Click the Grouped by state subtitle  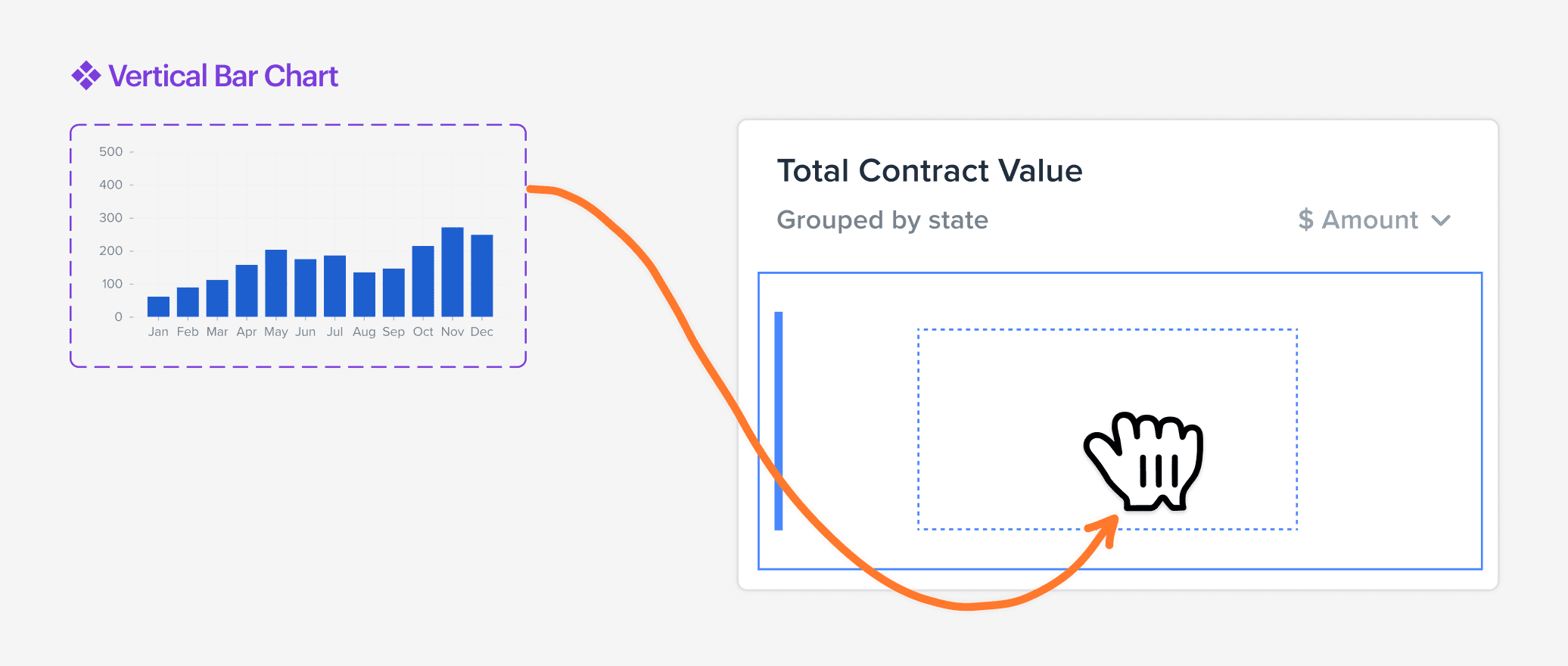point(882,220)
